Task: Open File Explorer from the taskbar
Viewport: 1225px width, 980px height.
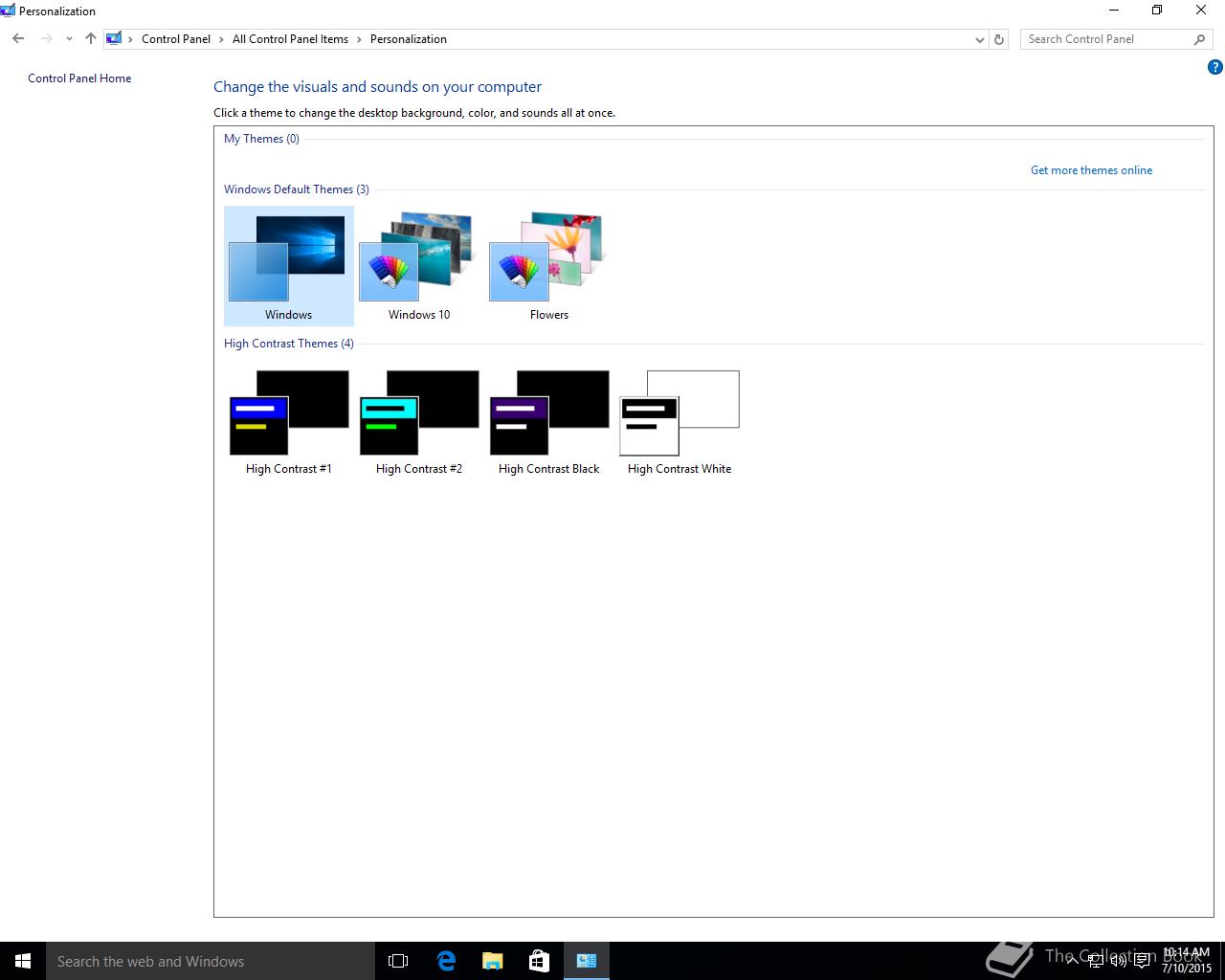Action: click(x=493, y=961)
